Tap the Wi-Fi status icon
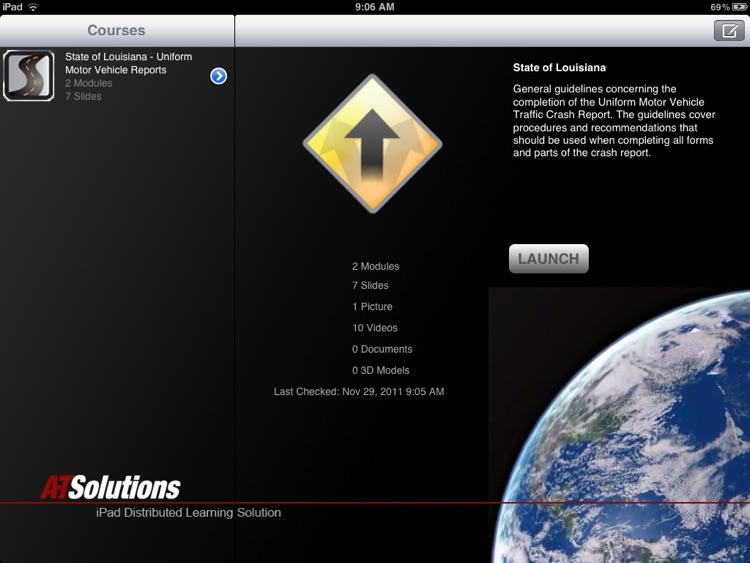 click(x=33, y=7)
